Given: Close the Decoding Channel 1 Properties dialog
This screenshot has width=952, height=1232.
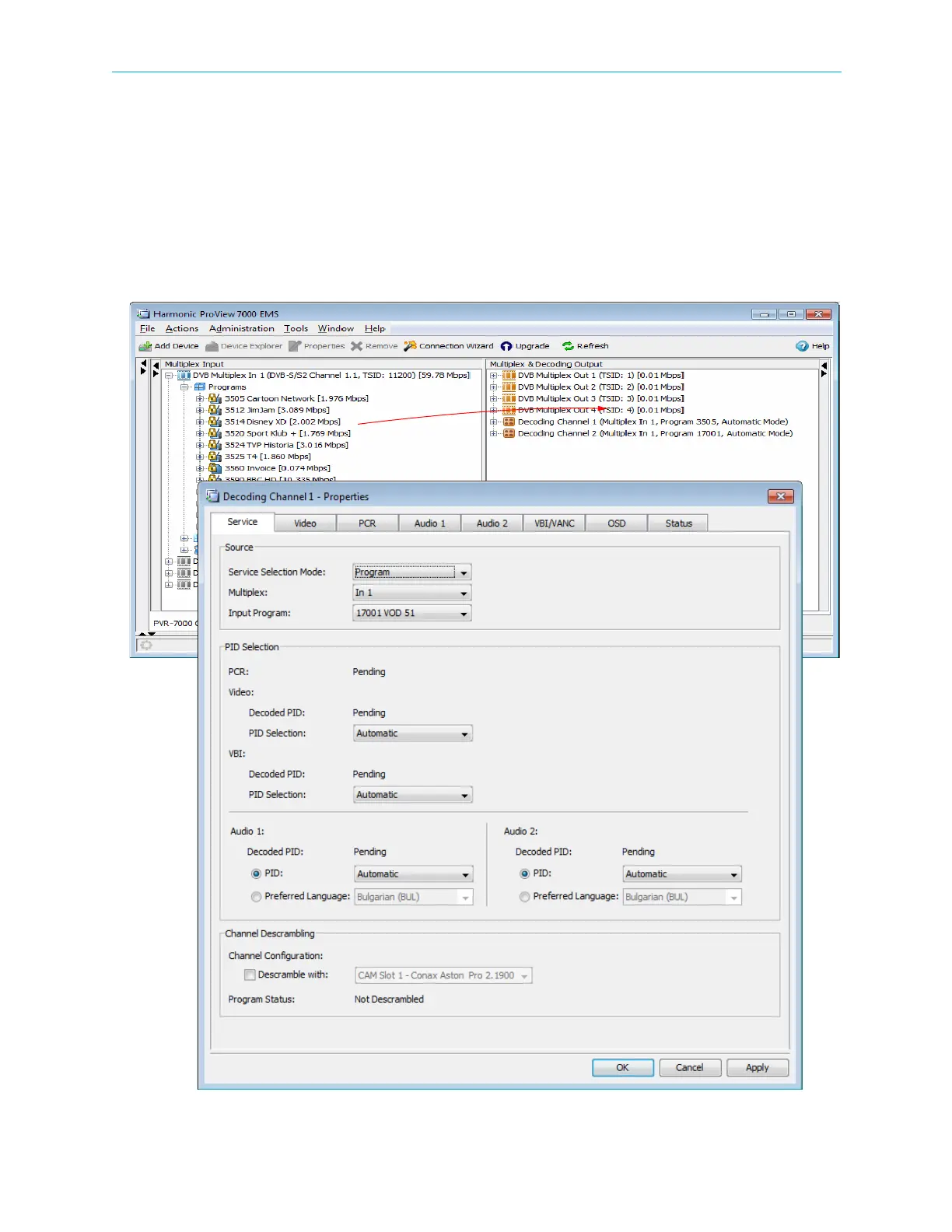Looking at the screenshot, I should 780,496.
